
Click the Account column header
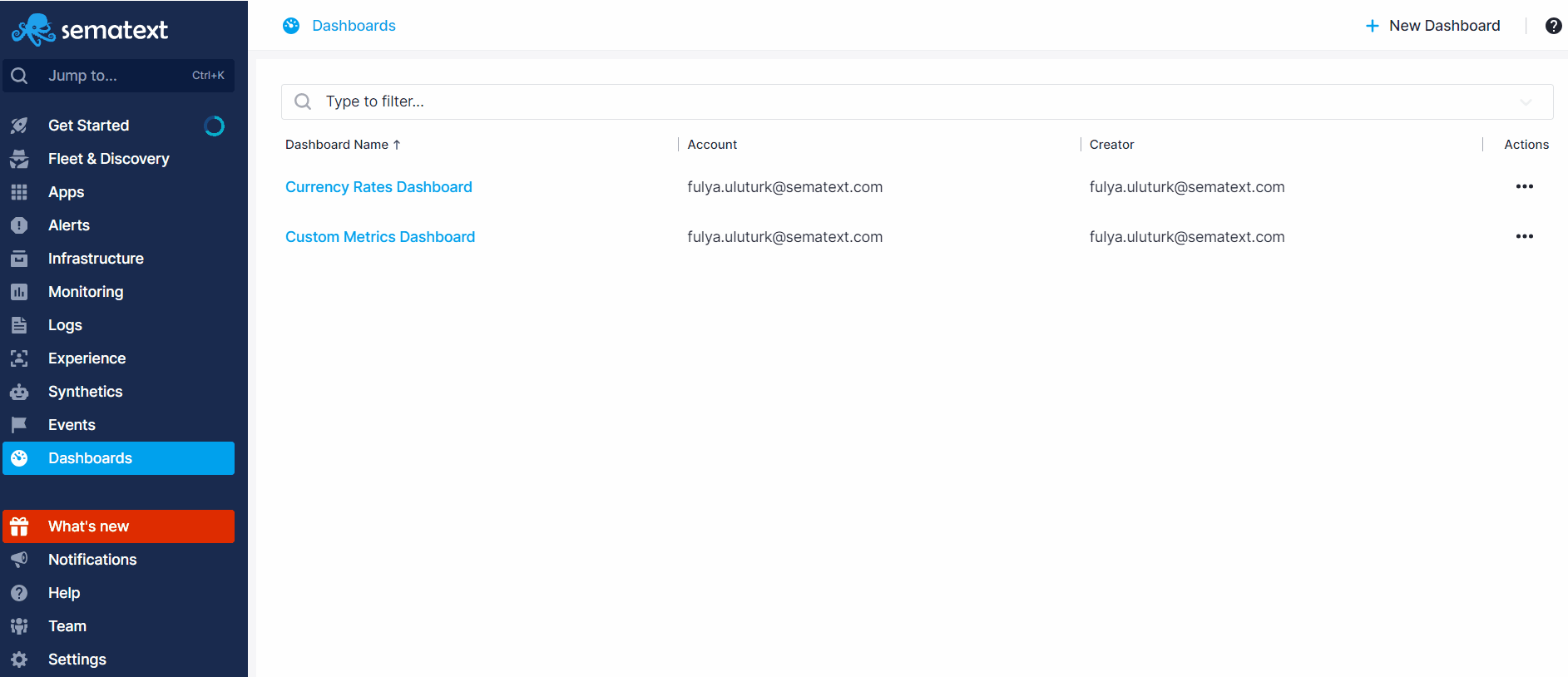(712, 145)
